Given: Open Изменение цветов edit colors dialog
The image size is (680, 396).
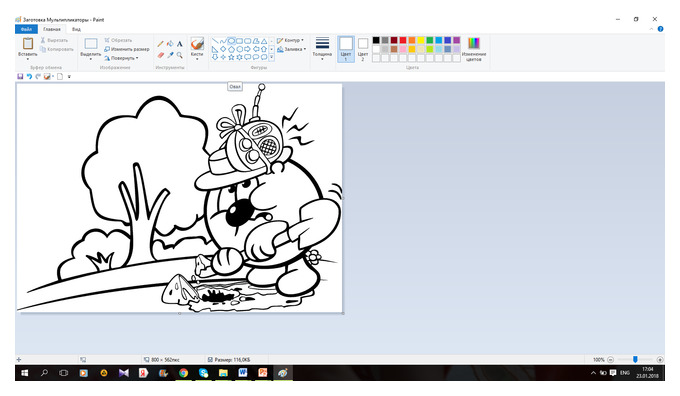Looking at the screenshot, I should pyautogui.click(x=474, y=49).
